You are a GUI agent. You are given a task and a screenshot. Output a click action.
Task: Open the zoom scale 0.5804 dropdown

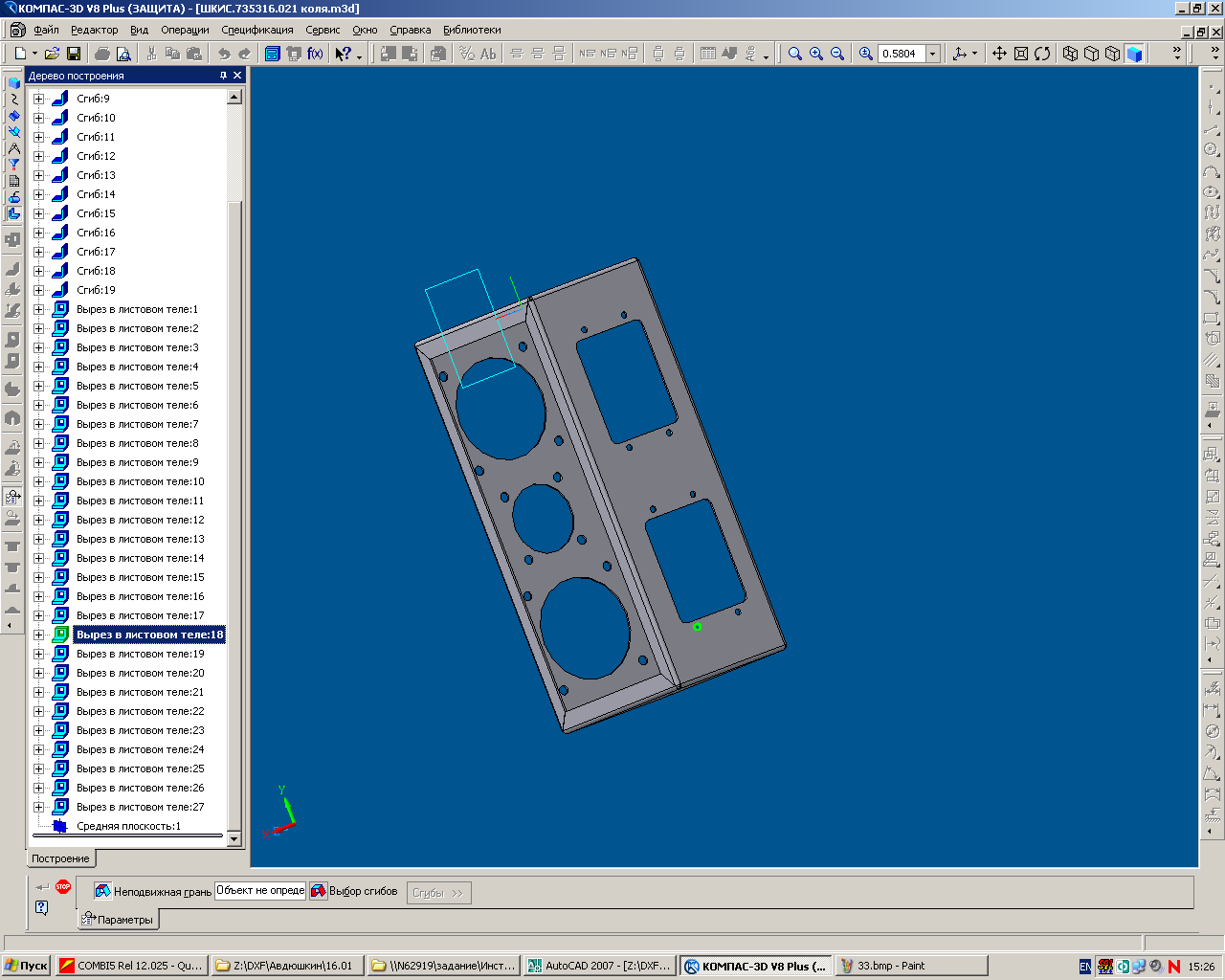click(933, 54)
